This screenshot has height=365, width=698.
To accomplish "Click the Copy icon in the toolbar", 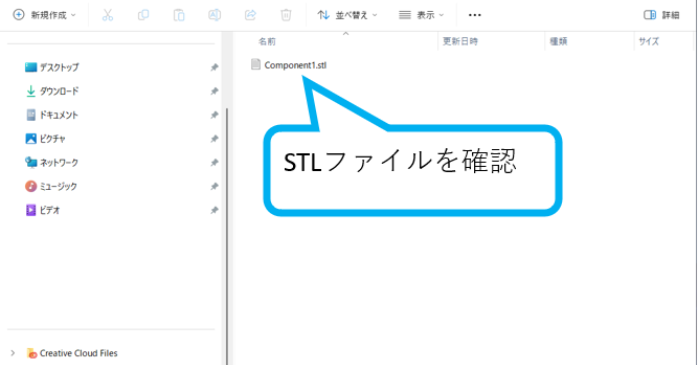I will pos(143,15).
